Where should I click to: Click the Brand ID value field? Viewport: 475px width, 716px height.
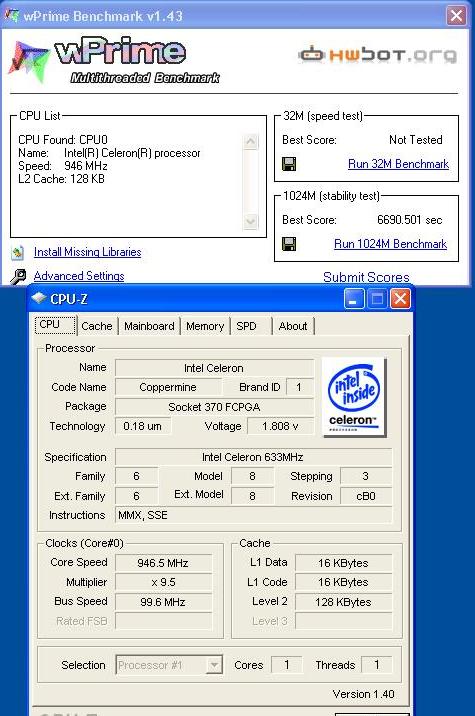coord(300,387)
